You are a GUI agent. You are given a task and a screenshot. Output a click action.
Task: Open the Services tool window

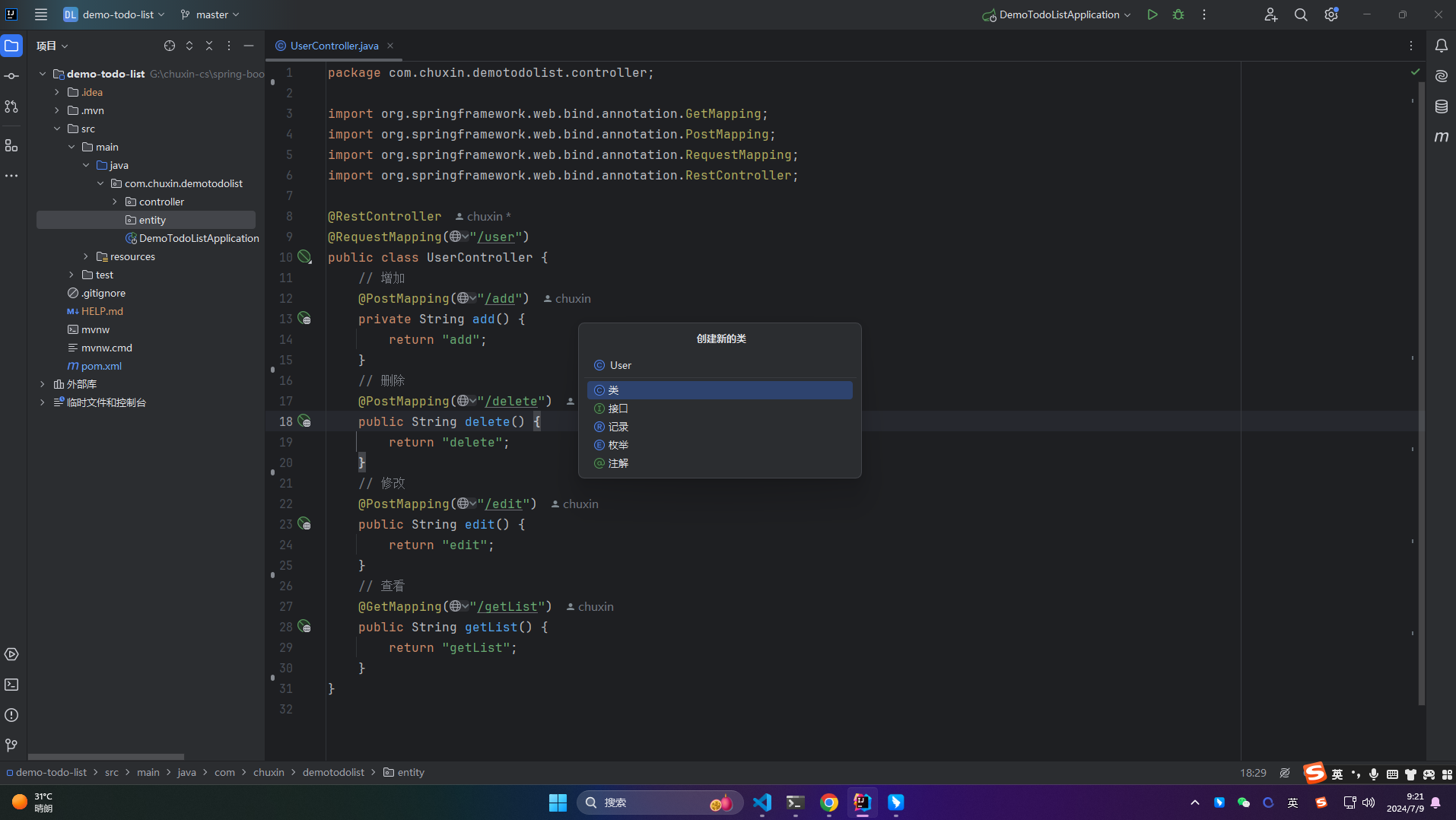(11, 654)
